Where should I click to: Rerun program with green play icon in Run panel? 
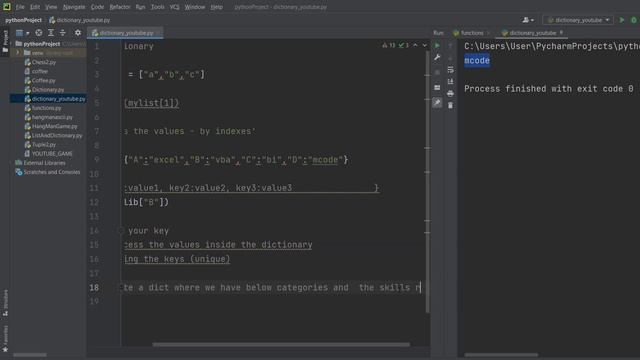tap(437, 45)
